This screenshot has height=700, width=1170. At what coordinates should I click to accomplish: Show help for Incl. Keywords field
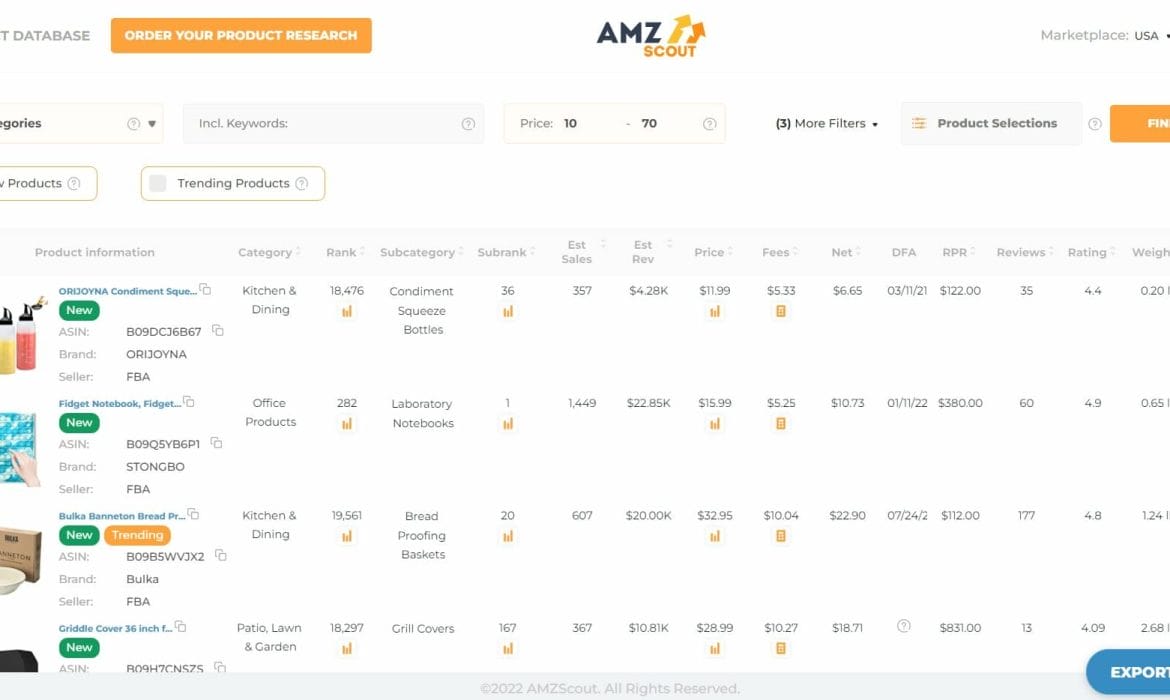click(468, 124)
